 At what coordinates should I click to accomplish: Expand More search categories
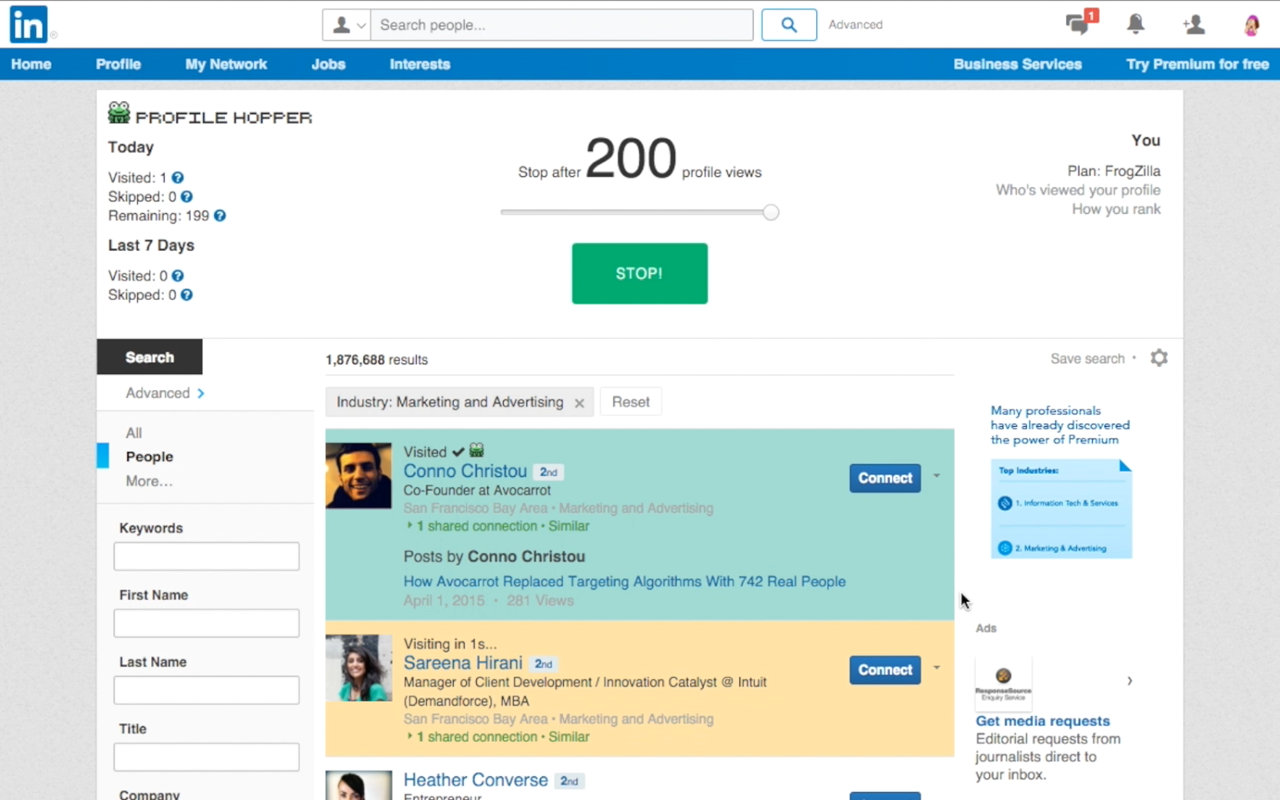[x=149, y=481]
